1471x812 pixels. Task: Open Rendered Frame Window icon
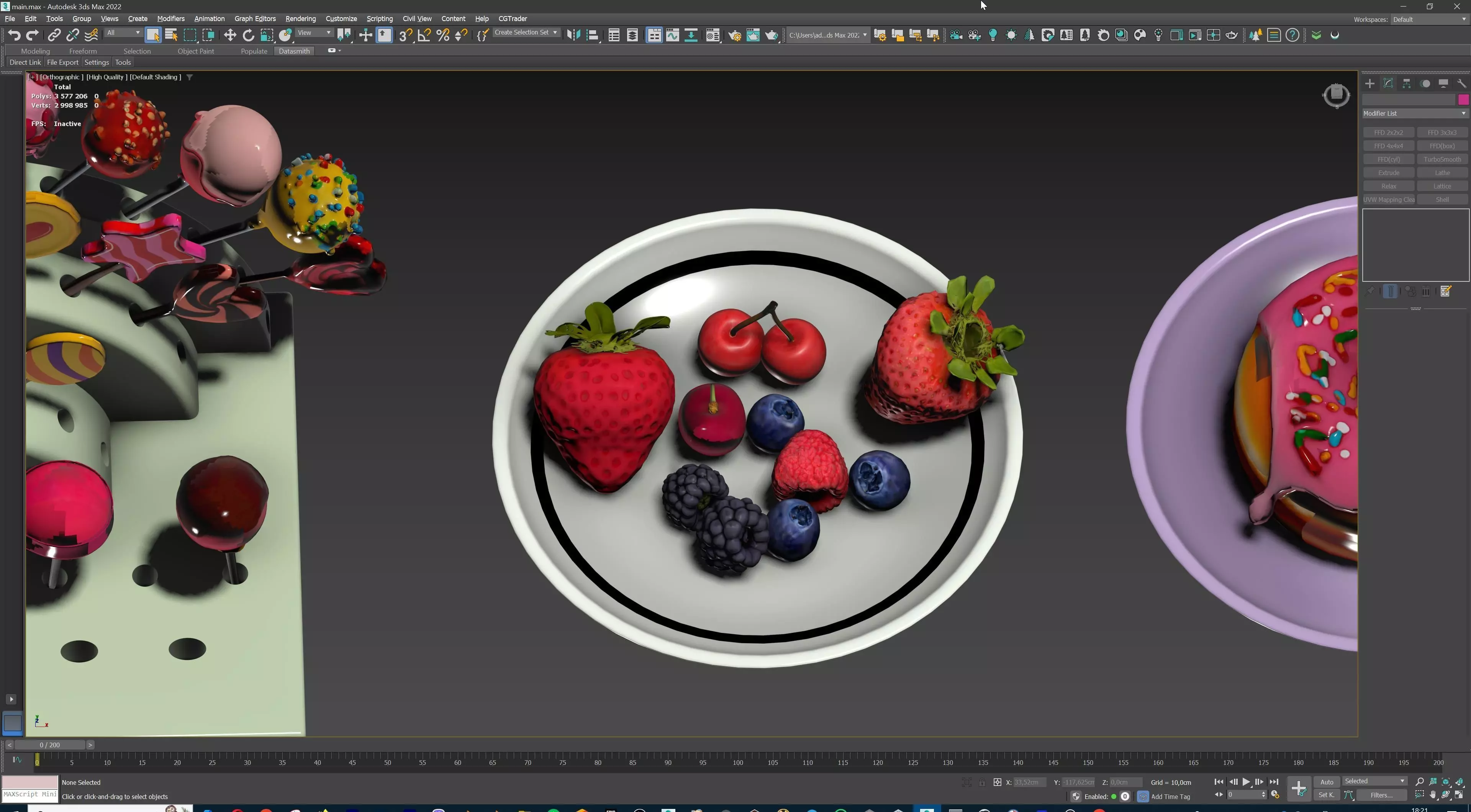coord(753,35)
